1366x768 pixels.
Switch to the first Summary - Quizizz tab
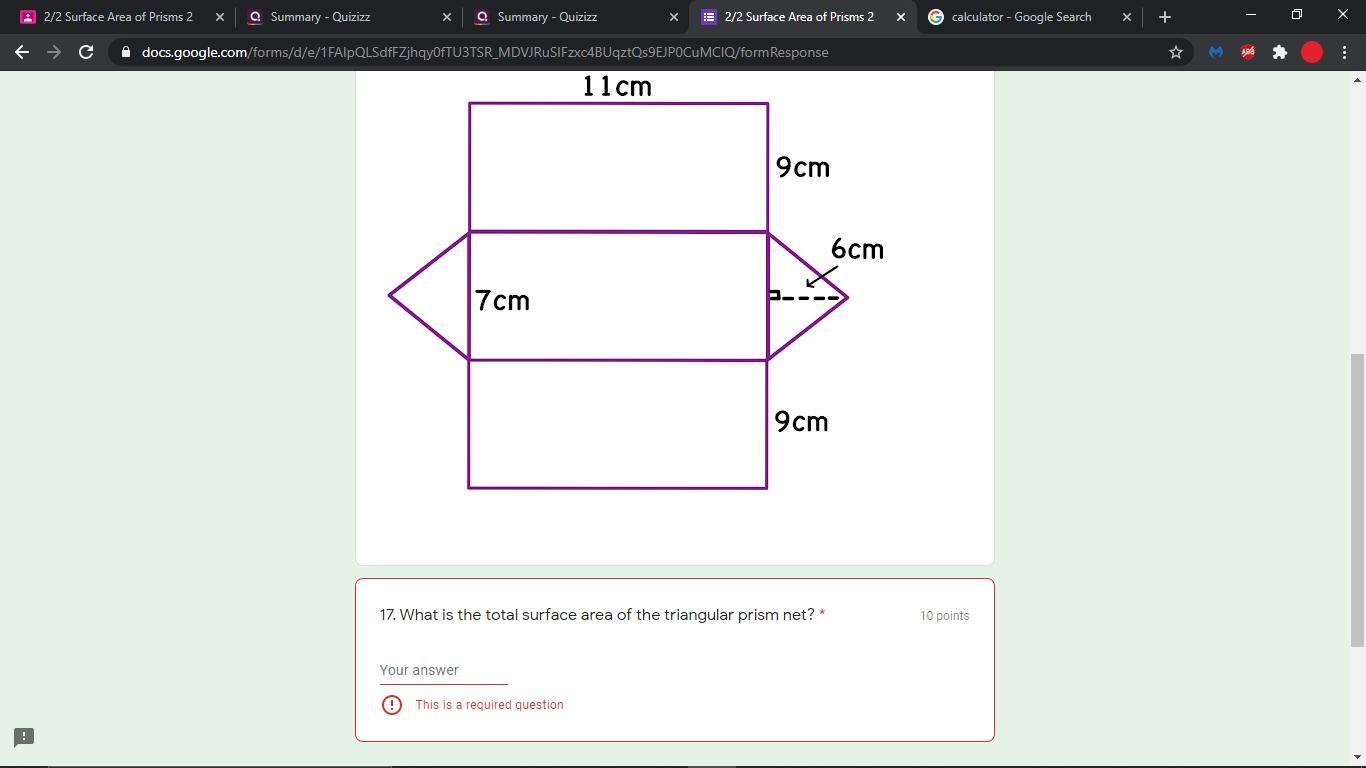pos(320,17)
